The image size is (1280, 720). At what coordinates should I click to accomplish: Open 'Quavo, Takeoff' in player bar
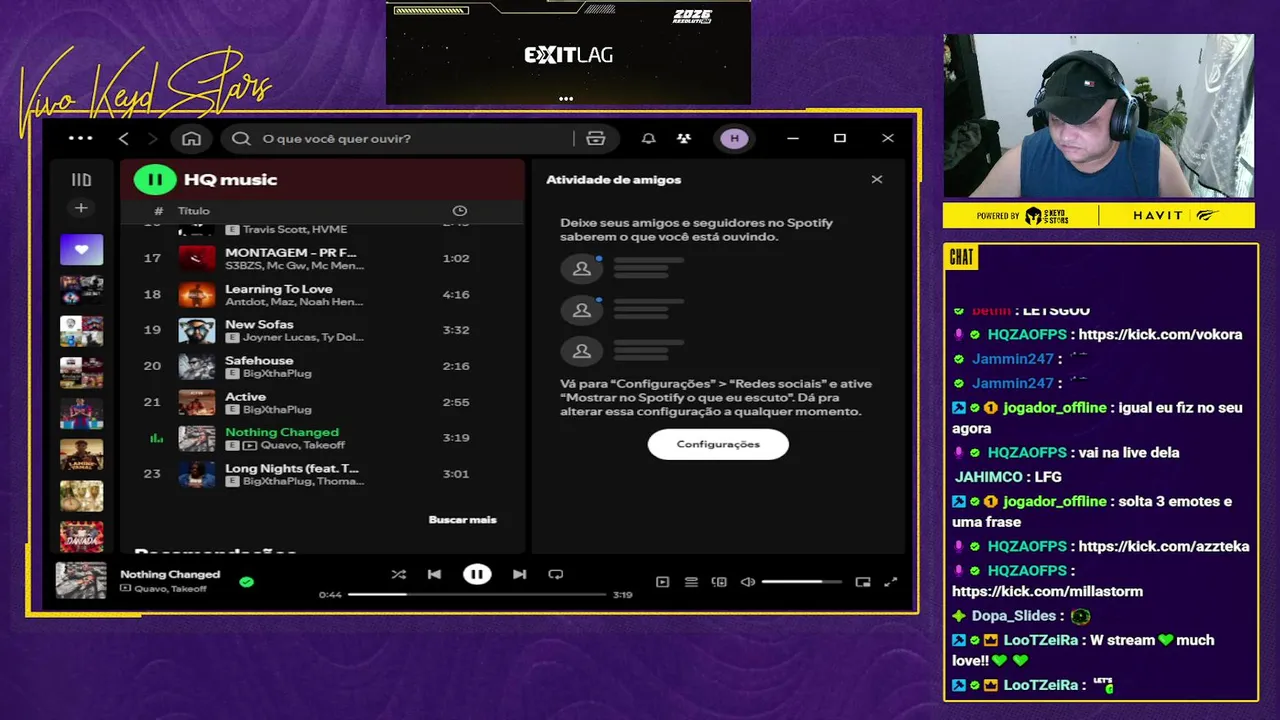(x=171, y=589)
